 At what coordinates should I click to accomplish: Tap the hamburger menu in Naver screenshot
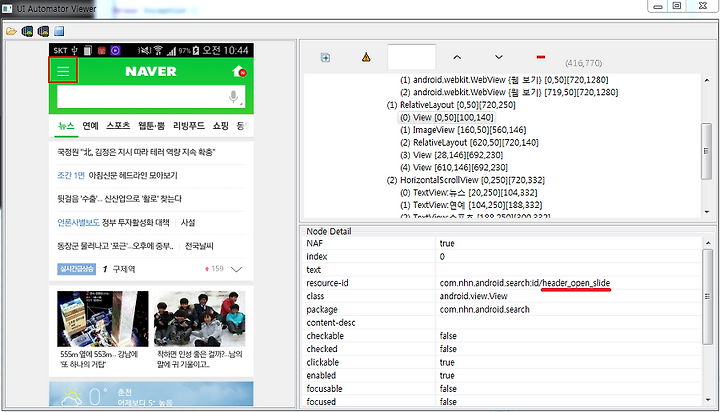(63, 71)
